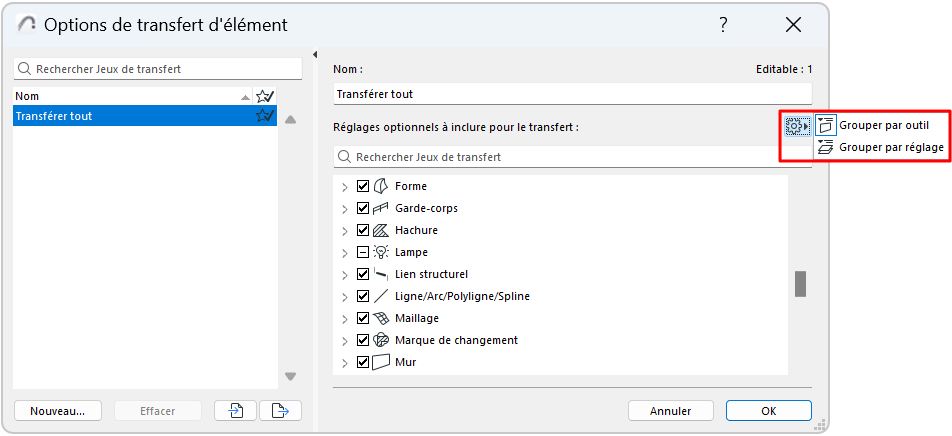Expand the Marque de changement row
Screen dimensions: 952x436
[x=345, y=340]
